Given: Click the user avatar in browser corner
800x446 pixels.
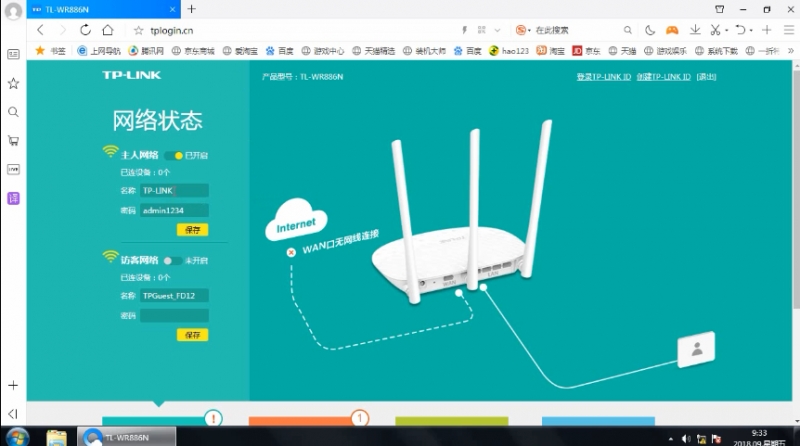Looking at the screenshot, I should coord(13,11).
